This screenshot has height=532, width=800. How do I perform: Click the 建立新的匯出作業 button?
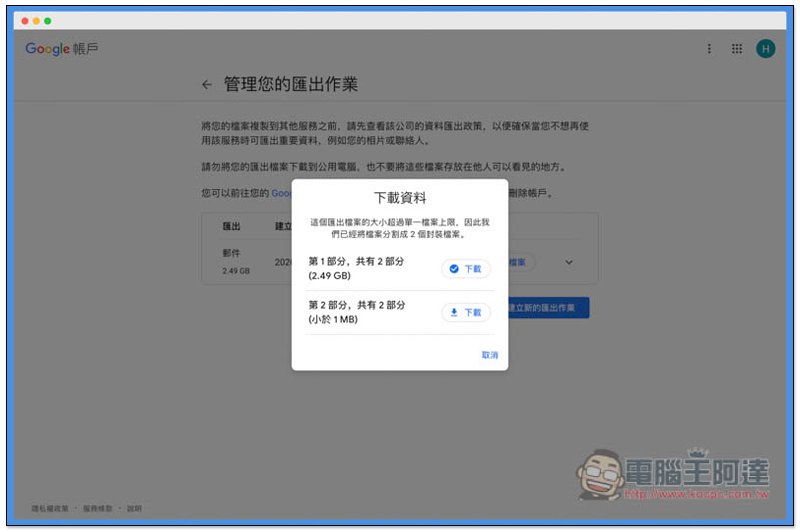(x=548, y=308)
